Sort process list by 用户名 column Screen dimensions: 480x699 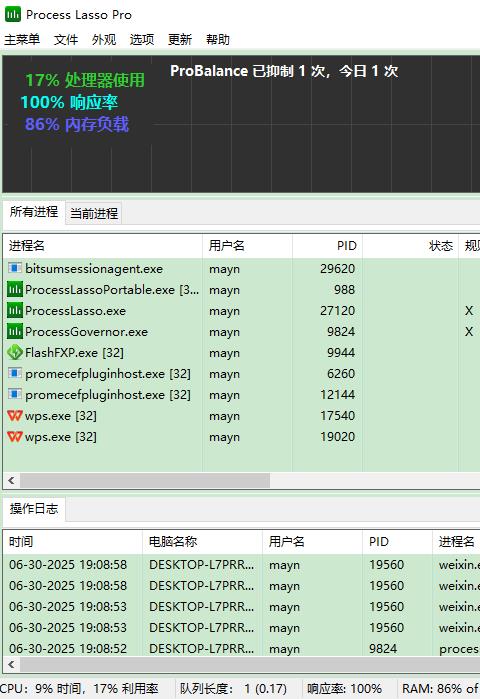(247, 246)
